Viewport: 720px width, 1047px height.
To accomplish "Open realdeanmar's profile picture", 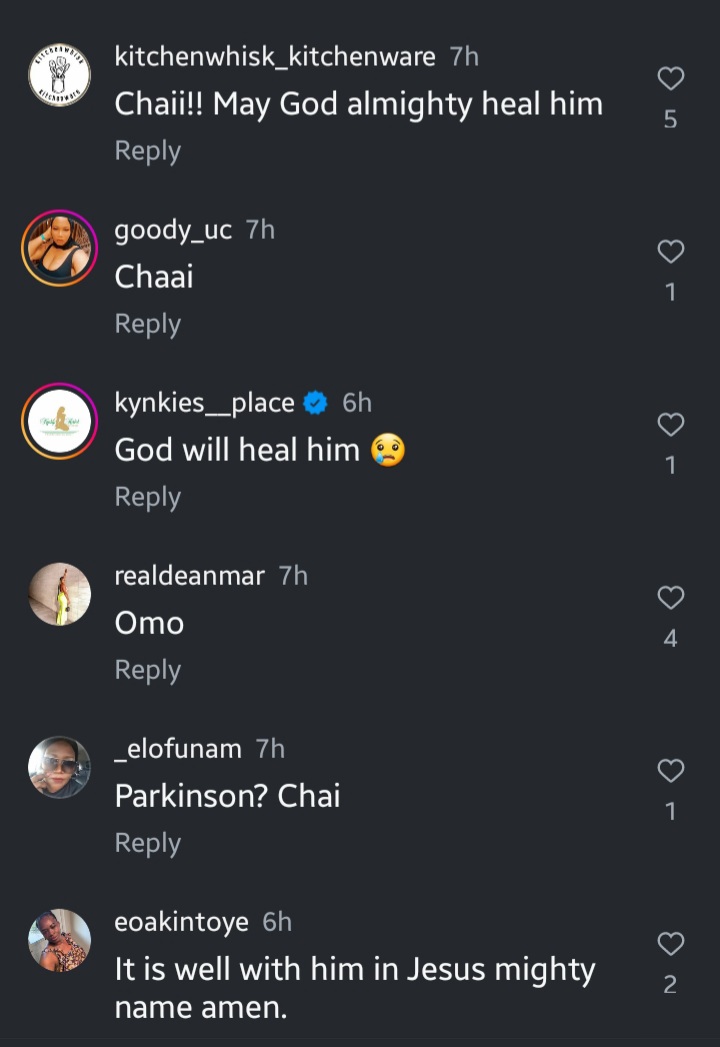I will coord(58,595).
